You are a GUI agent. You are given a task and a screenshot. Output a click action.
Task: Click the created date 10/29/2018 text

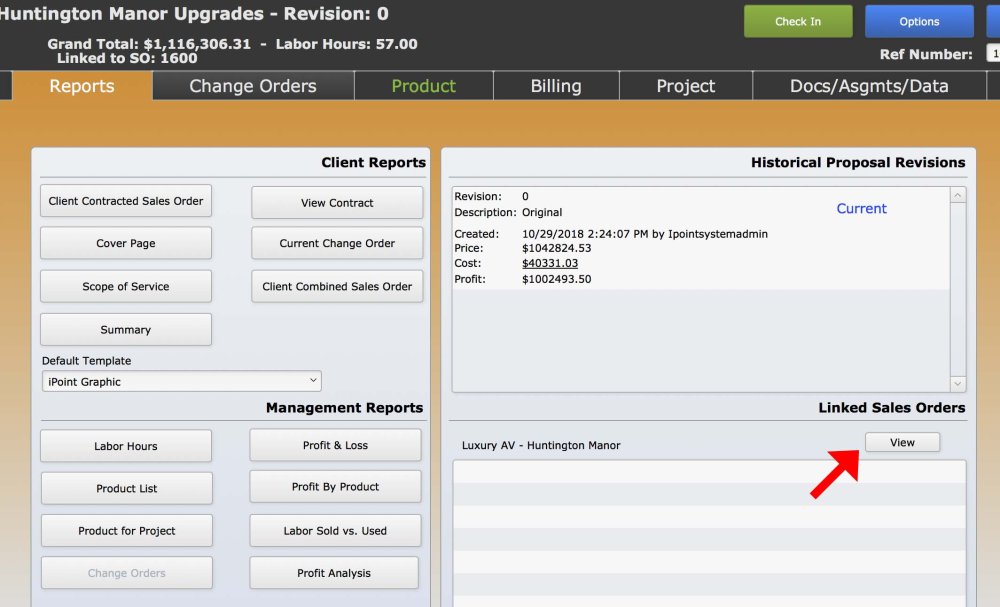pos(644,234)
